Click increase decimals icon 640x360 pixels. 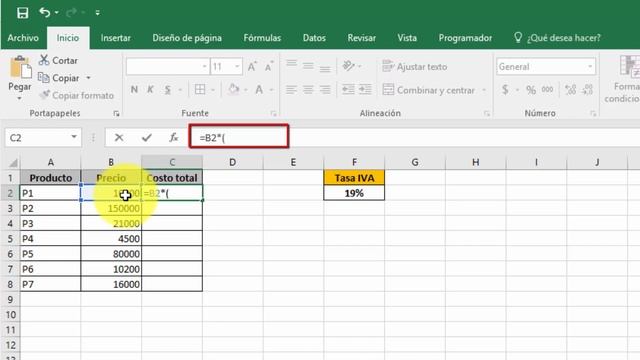click(x=570, y=89)
